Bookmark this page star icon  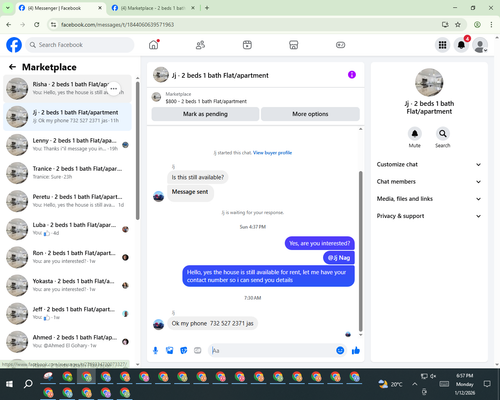pos(458,24)
